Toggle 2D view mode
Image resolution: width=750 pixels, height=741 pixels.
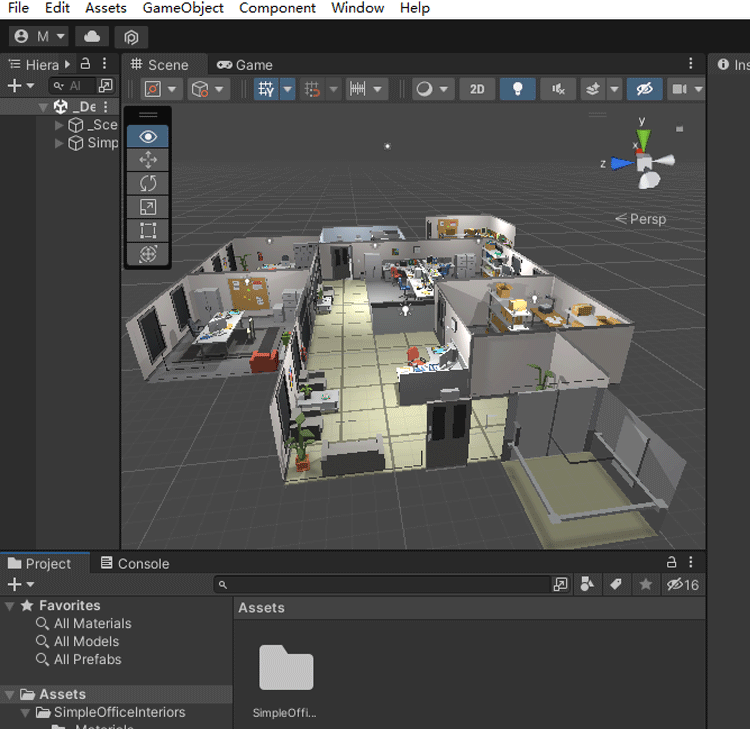tap(477, 89)
